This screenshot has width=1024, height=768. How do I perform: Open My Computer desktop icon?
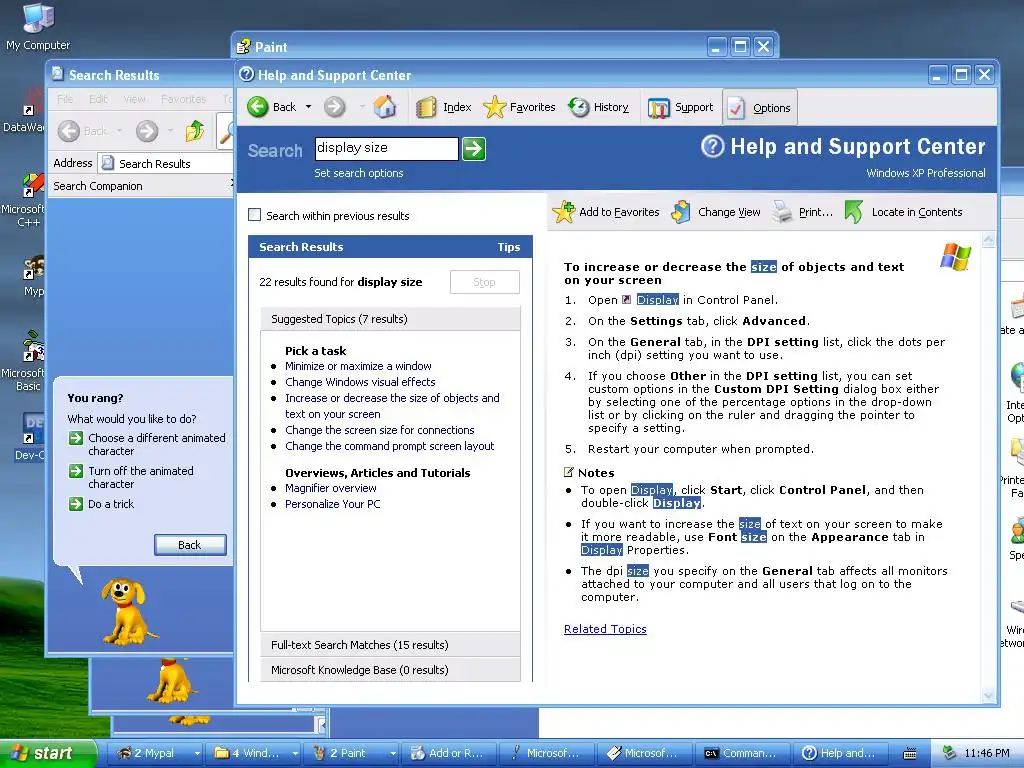[x=38, y=27]
